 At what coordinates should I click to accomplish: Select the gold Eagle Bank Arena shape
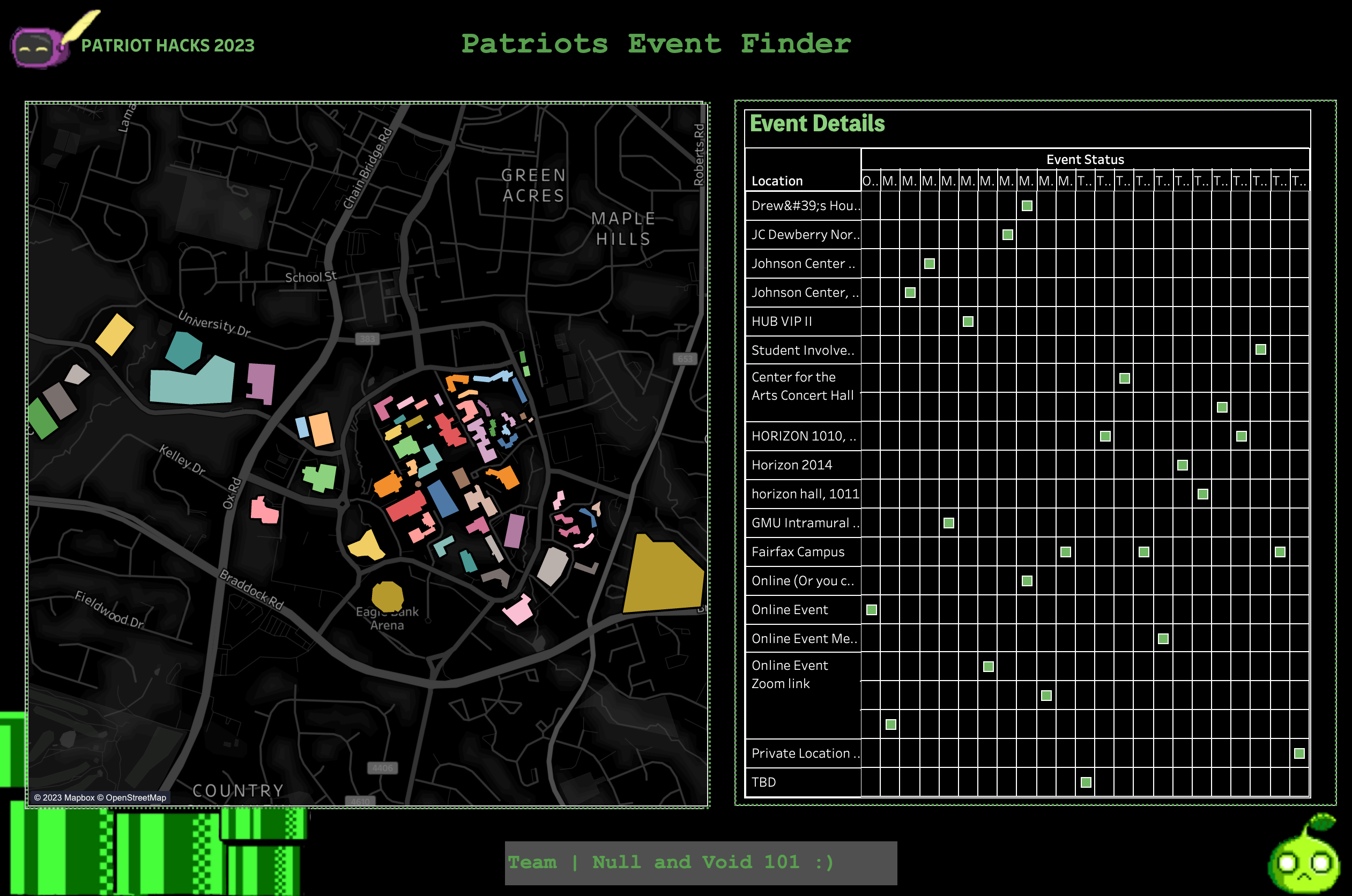(x=387, y=596)
